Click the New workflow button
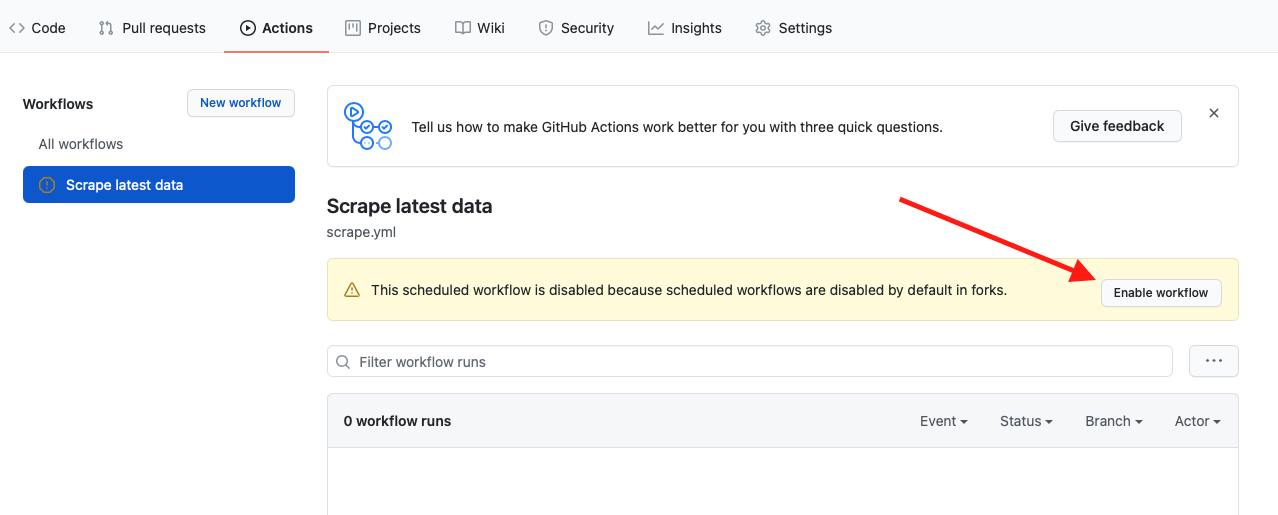The height and width of the screenshot is (515, 1278). tap(241, 103)
